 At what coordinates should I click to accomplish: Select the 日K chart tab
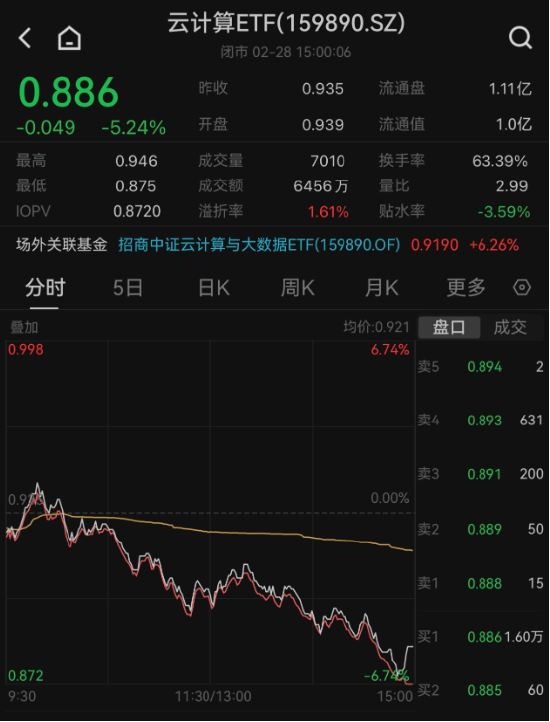coord(214,288)
